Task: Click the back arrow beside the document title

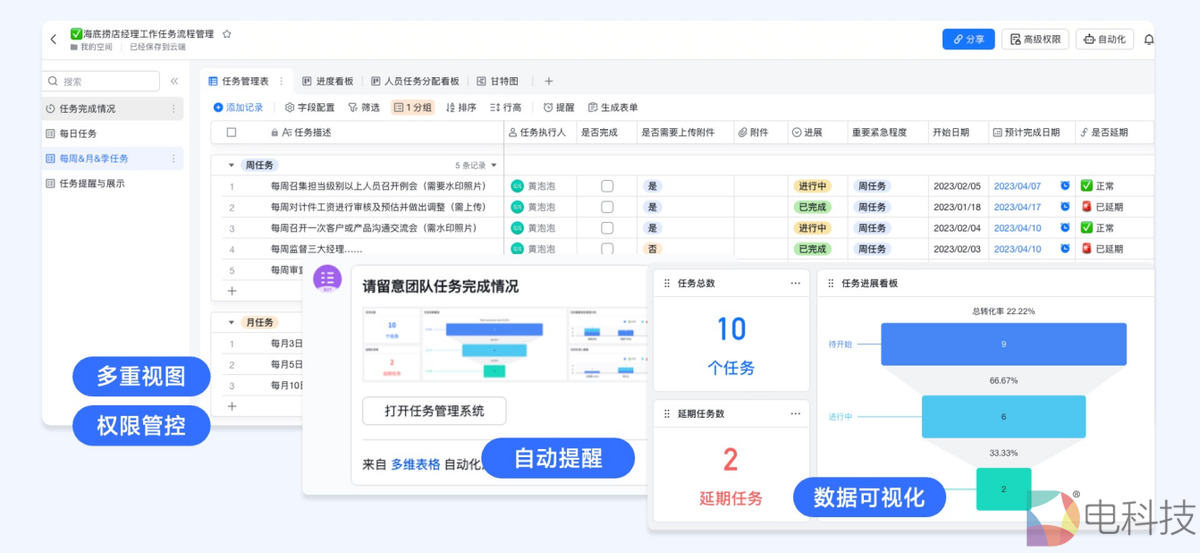Action: tap(54, 39)
